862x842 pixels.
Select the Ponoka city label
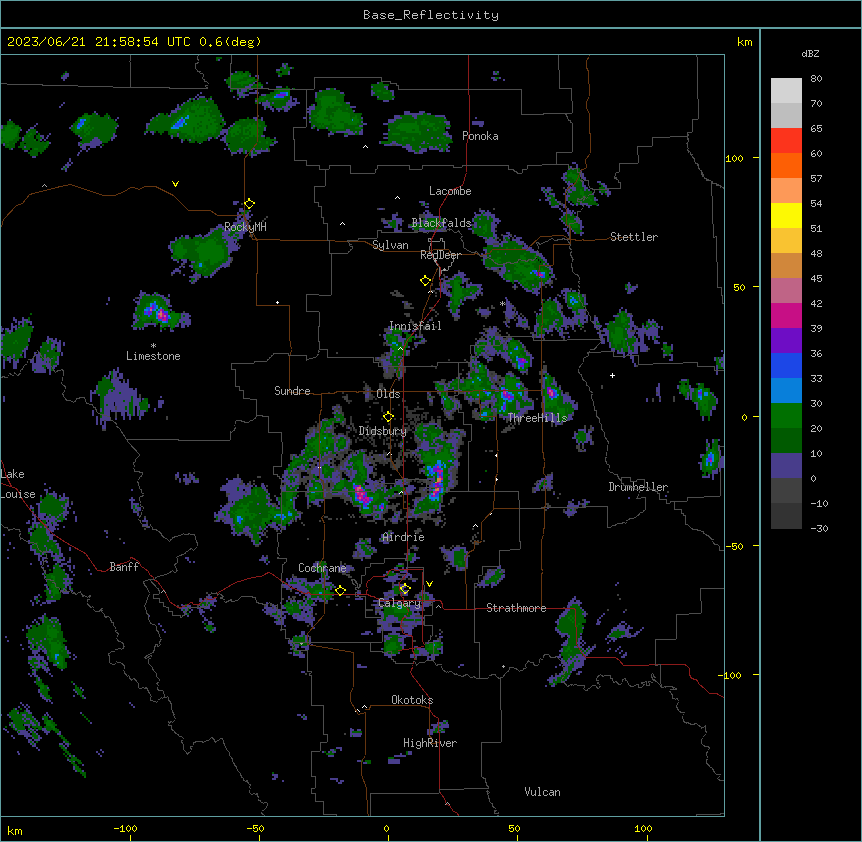click(480, 136)
